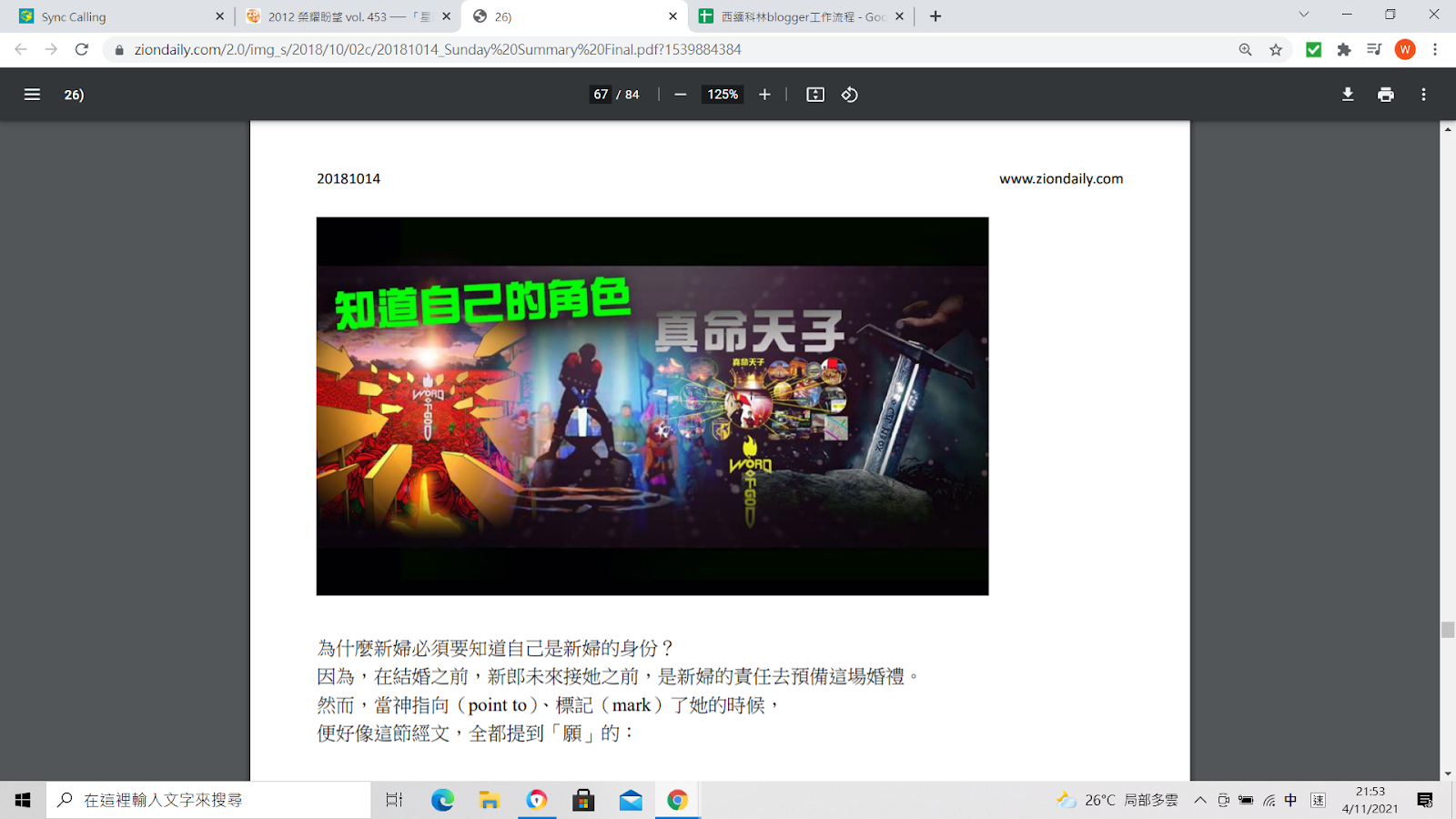Open File Explorer from taskbar

(490, 800)
